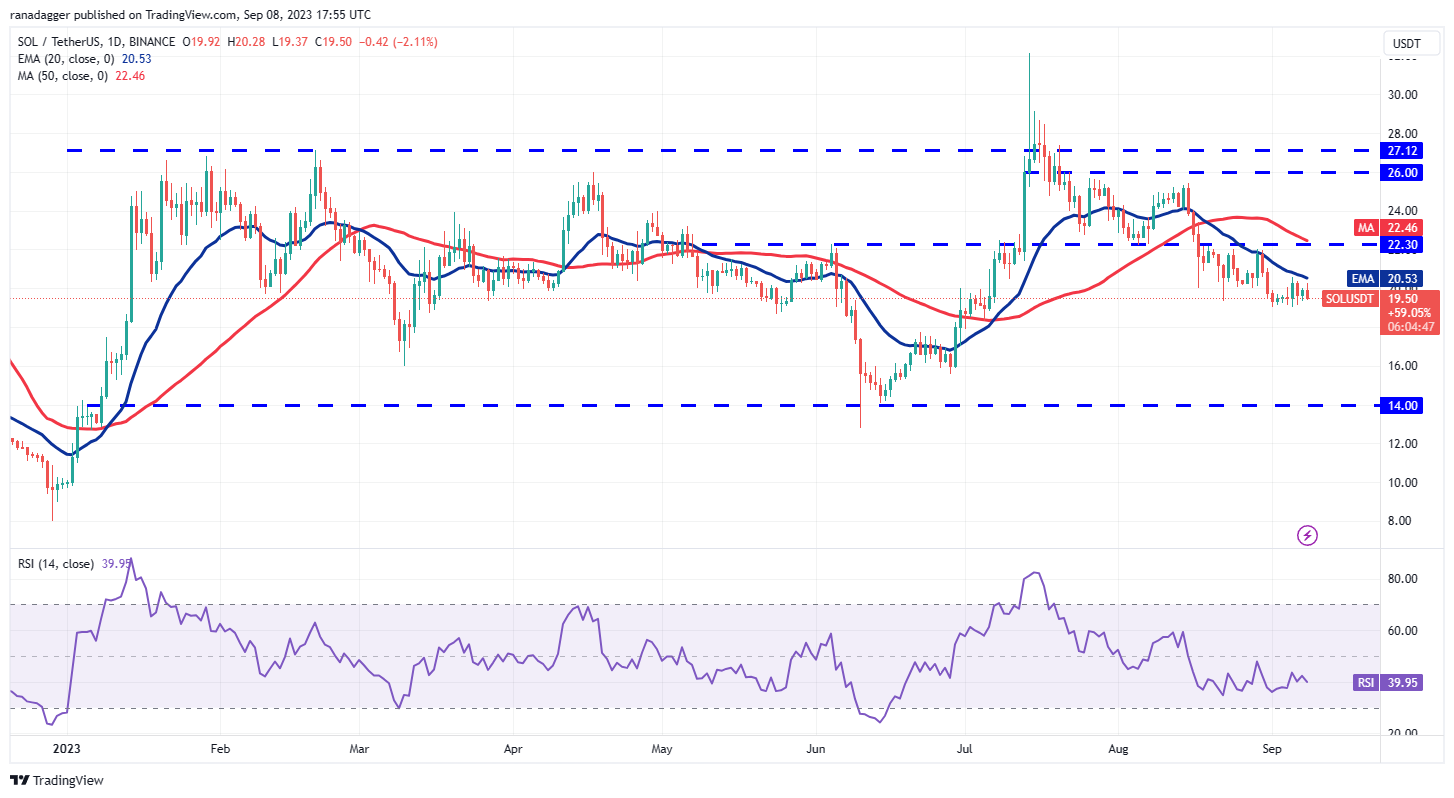This screenshot has height=798, width=1454.
Task: Click the purple lightning bolt trade icon
Action: pyautogui.click(x=1308, y=535)
